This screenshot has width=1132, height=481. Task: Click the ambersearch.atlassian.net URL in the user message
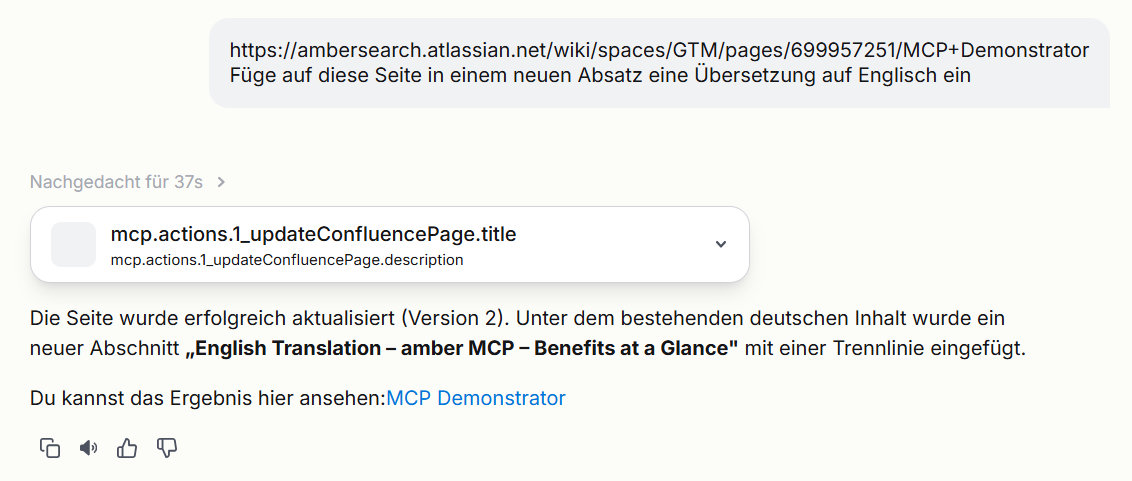659,50
